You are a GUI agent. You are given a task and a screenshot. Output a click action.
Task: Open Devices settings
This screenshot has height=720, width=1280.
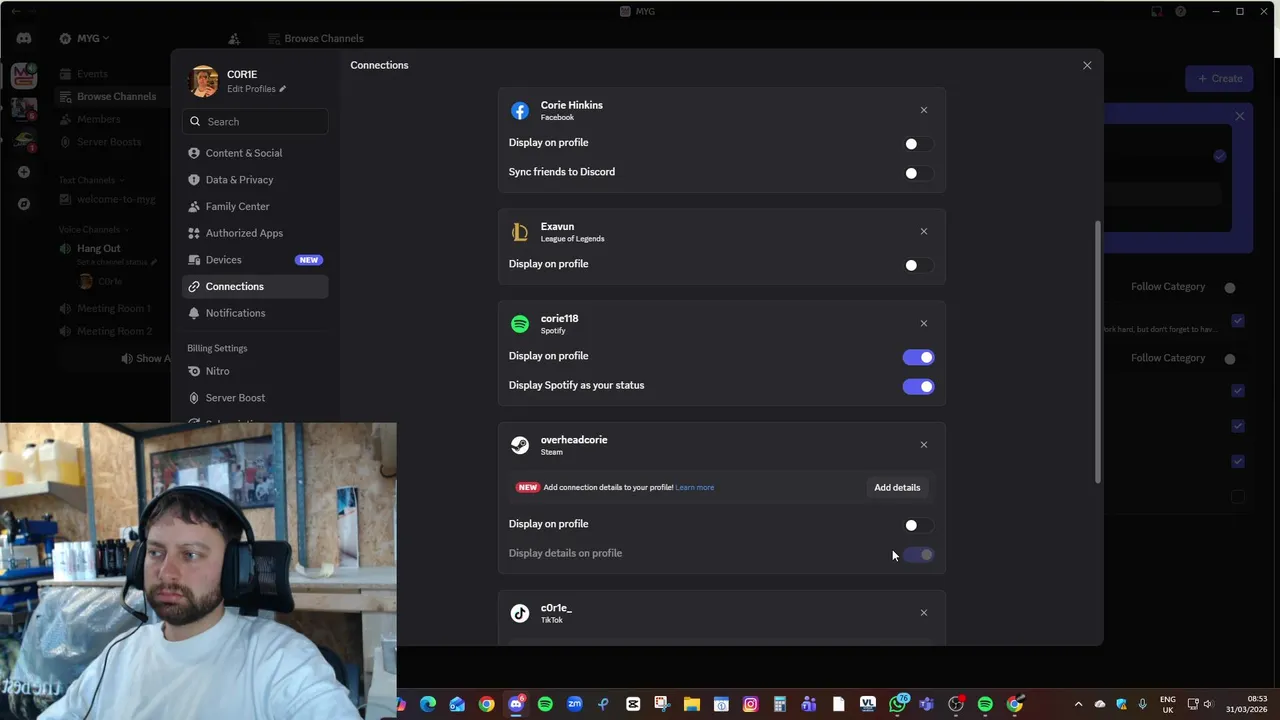point(255,260)
